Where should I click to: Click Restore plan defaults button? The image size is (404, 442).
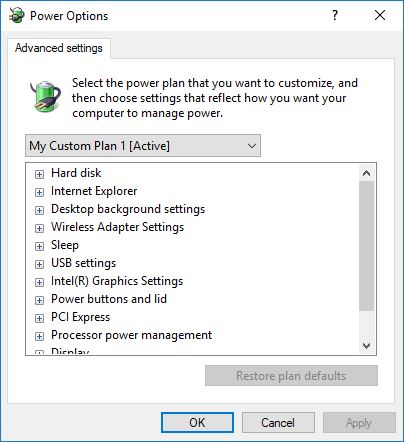point(291,376)
